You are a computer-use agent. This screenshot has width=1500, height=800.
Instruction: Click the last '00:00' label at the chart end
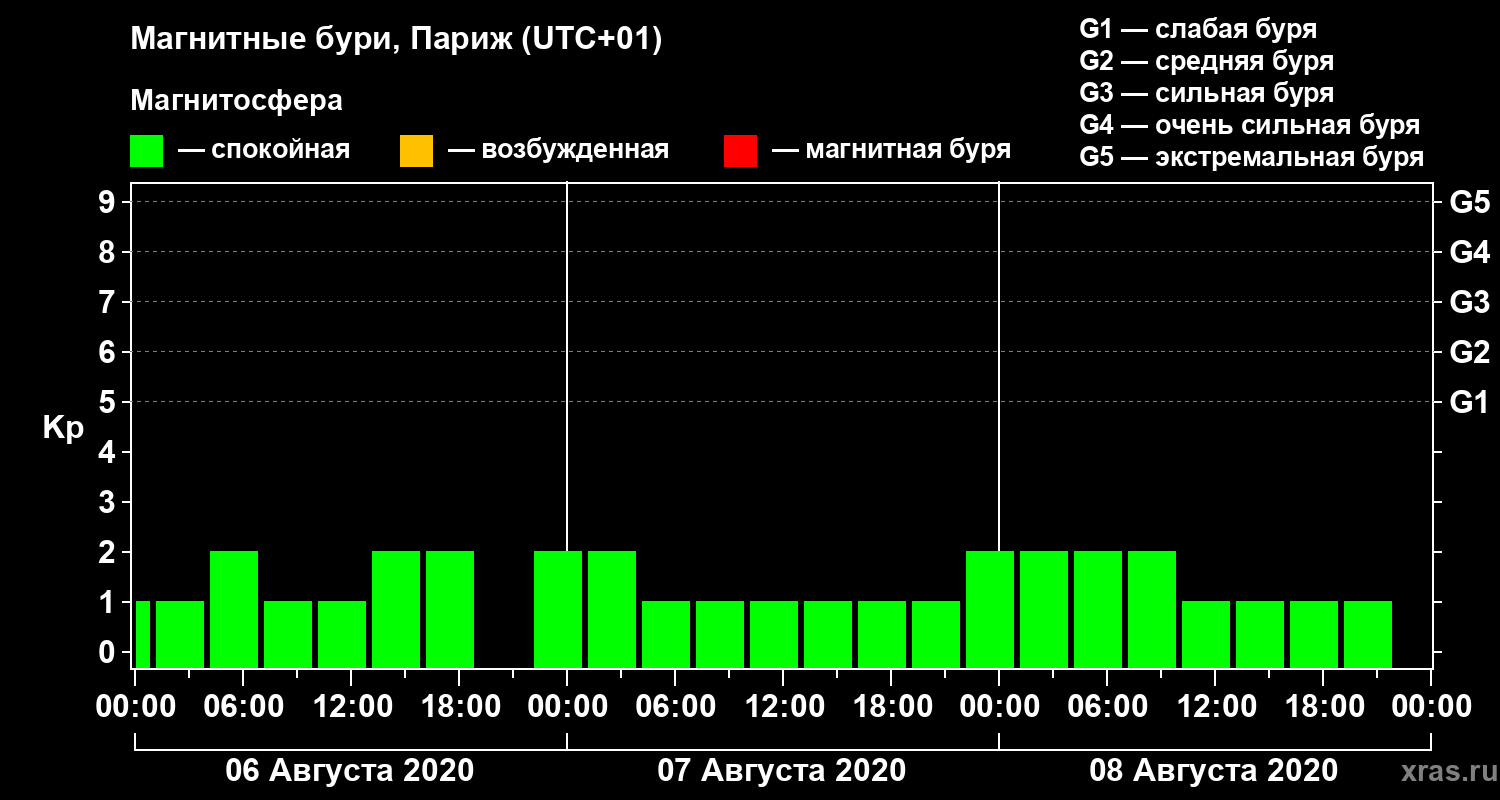1431,706
